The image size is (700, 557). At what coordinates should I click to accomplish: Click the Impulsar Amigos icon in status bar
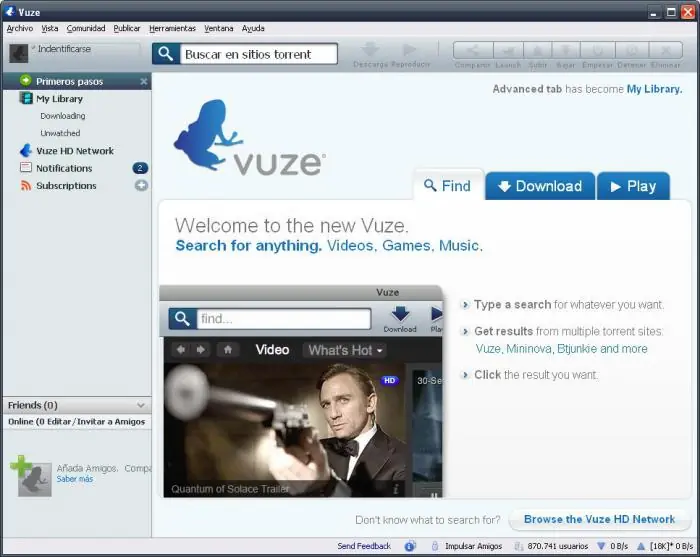[435, 546]
